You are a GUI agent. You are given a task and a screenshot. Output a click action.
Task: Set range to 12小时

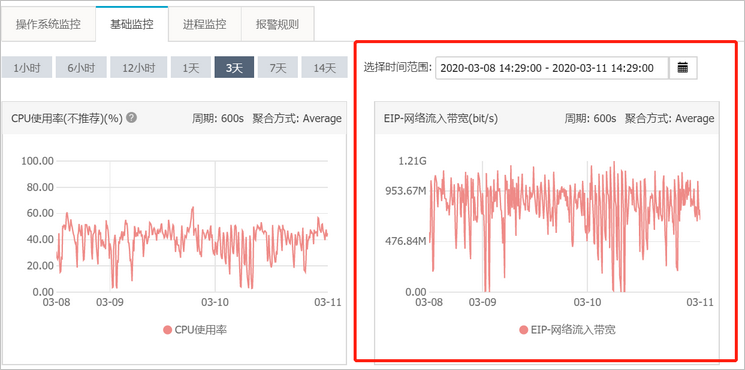[139, 67]
